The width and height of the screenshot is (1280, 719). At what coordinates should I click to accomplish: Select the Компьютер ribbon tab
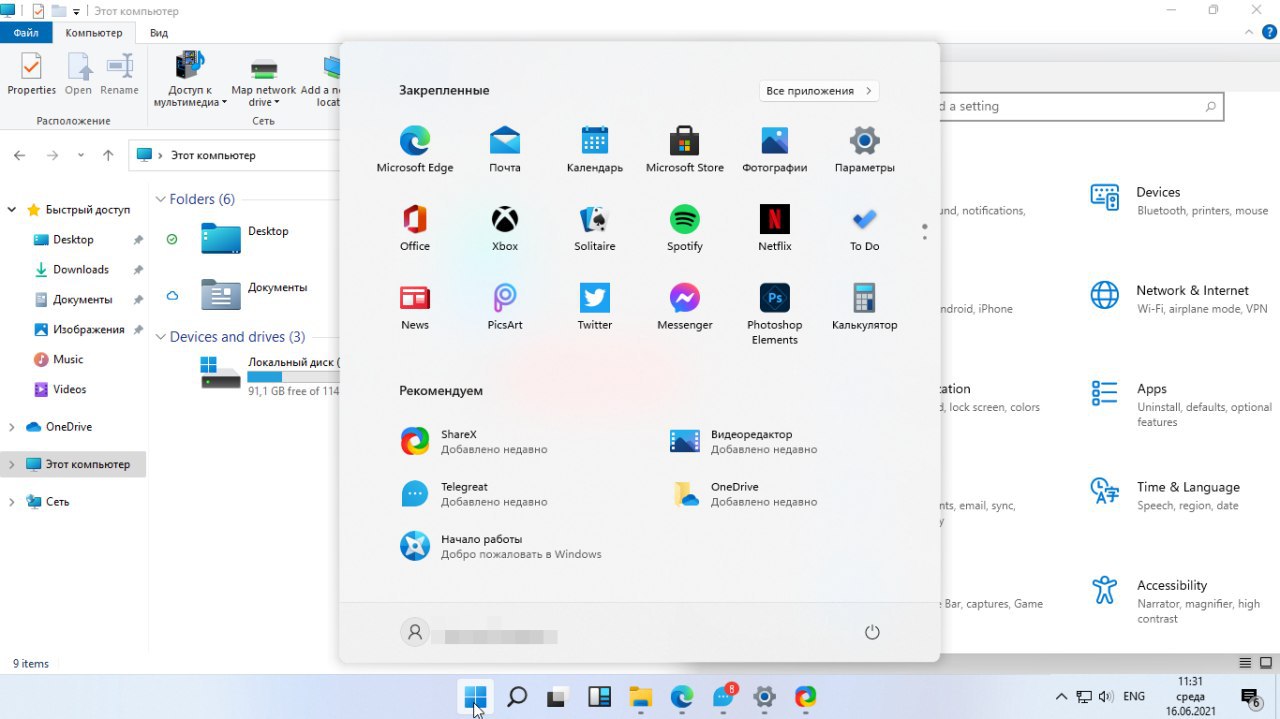(x=94, y=33)
